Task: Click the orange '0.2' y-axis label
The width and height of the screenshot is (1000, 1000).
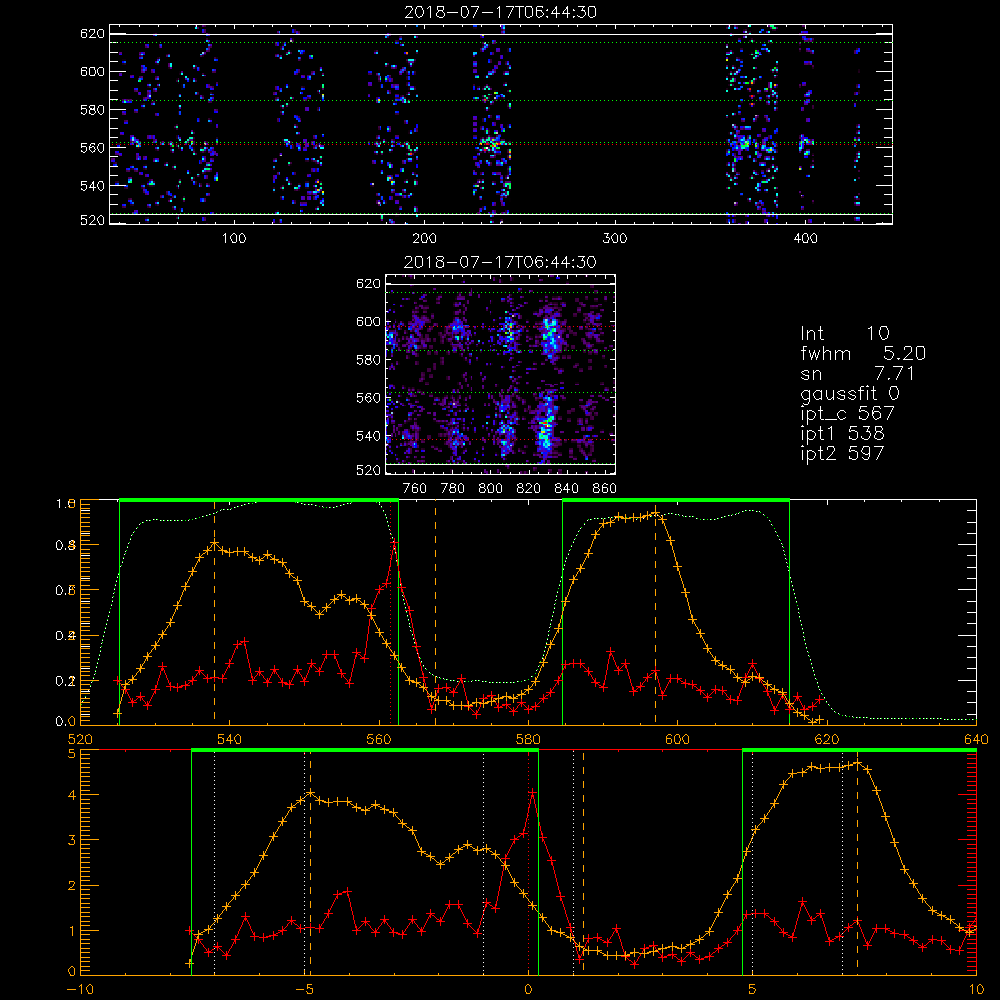Action: pyautogui.click(x=66, y=681)
